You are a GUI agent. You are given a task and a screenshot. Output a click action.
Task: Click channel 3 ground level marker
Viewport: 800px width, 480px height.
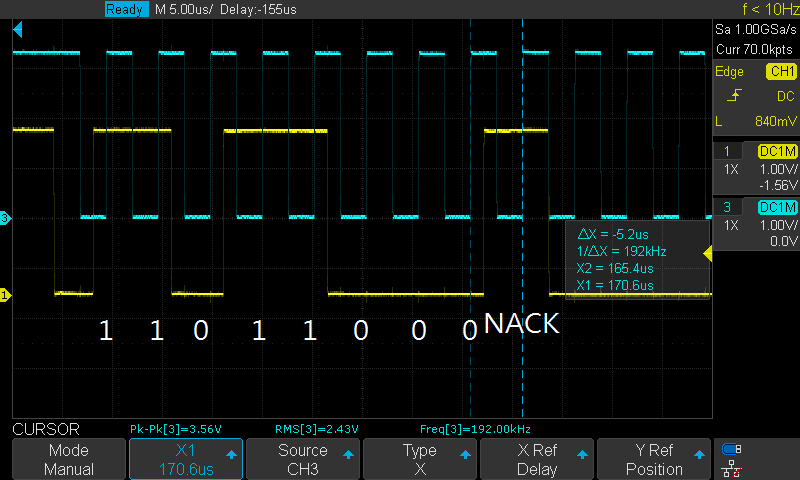(x=5, y=218)
